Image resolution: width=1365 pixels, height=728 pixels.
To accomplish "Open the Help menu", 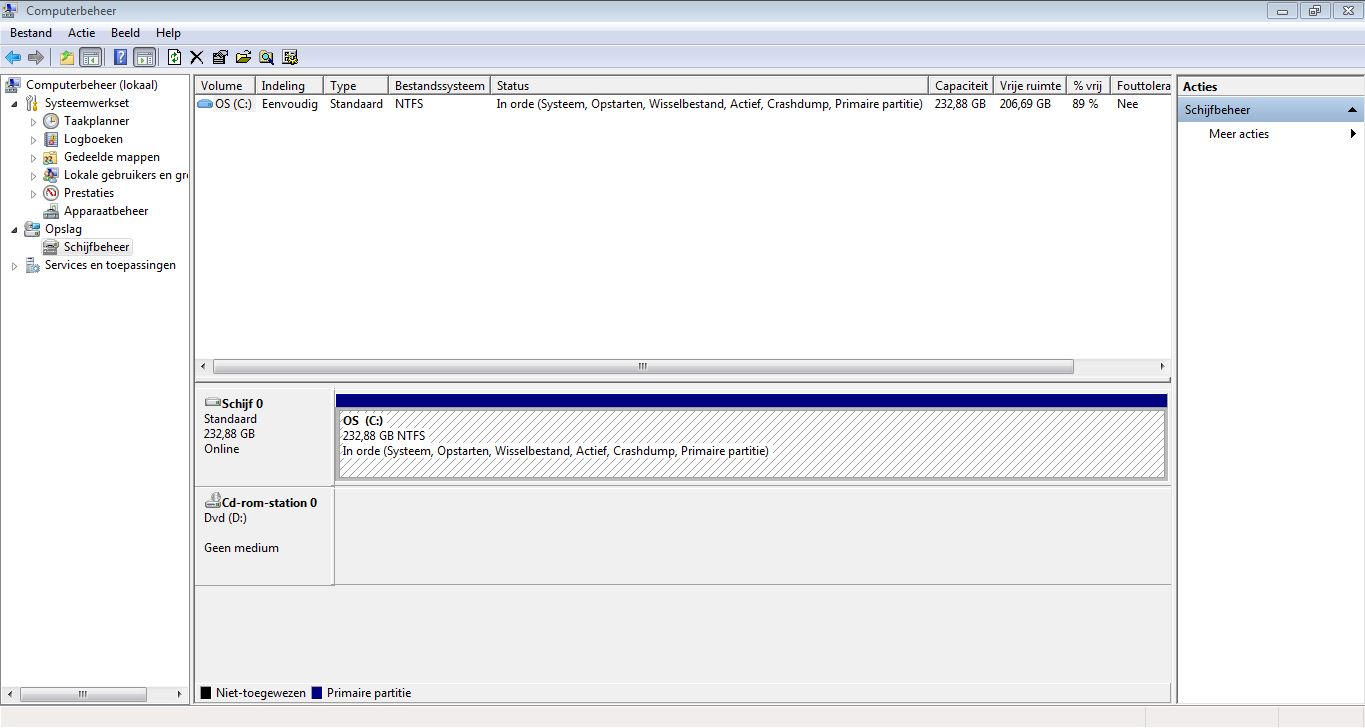I will coord(168,33).
